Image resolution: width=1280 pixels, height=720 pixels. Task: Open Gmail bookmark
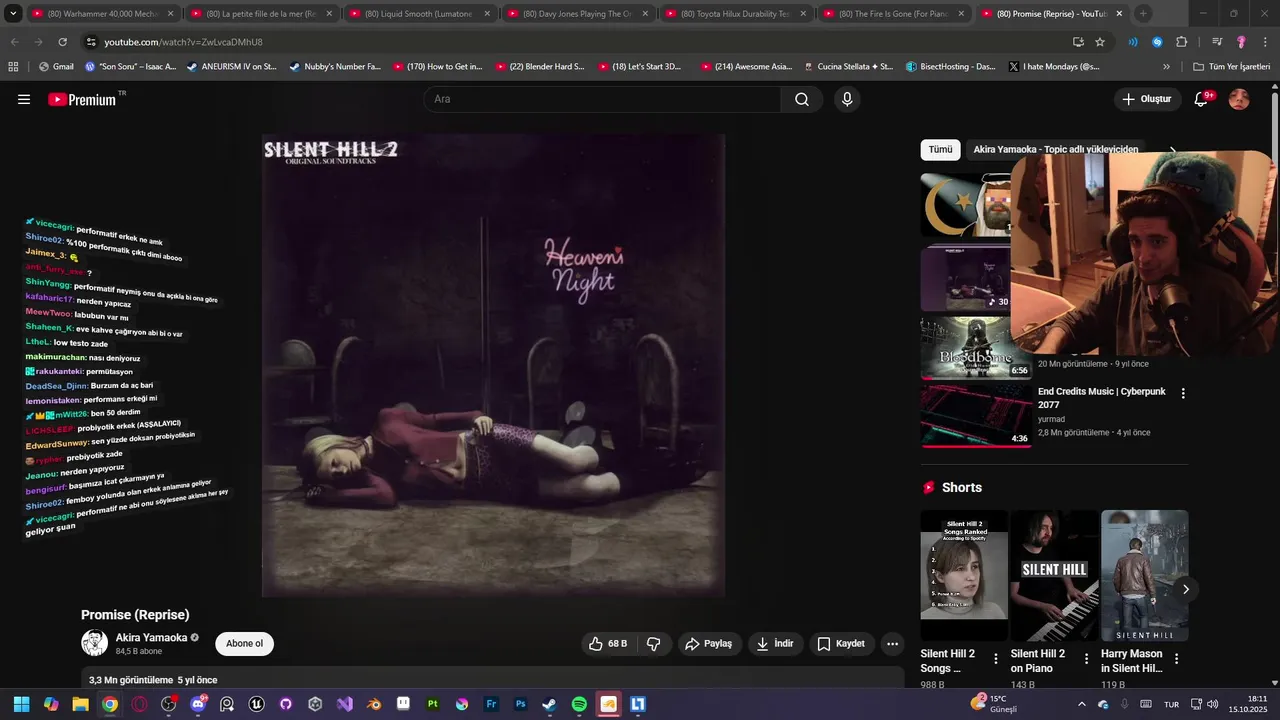point(55,66)
